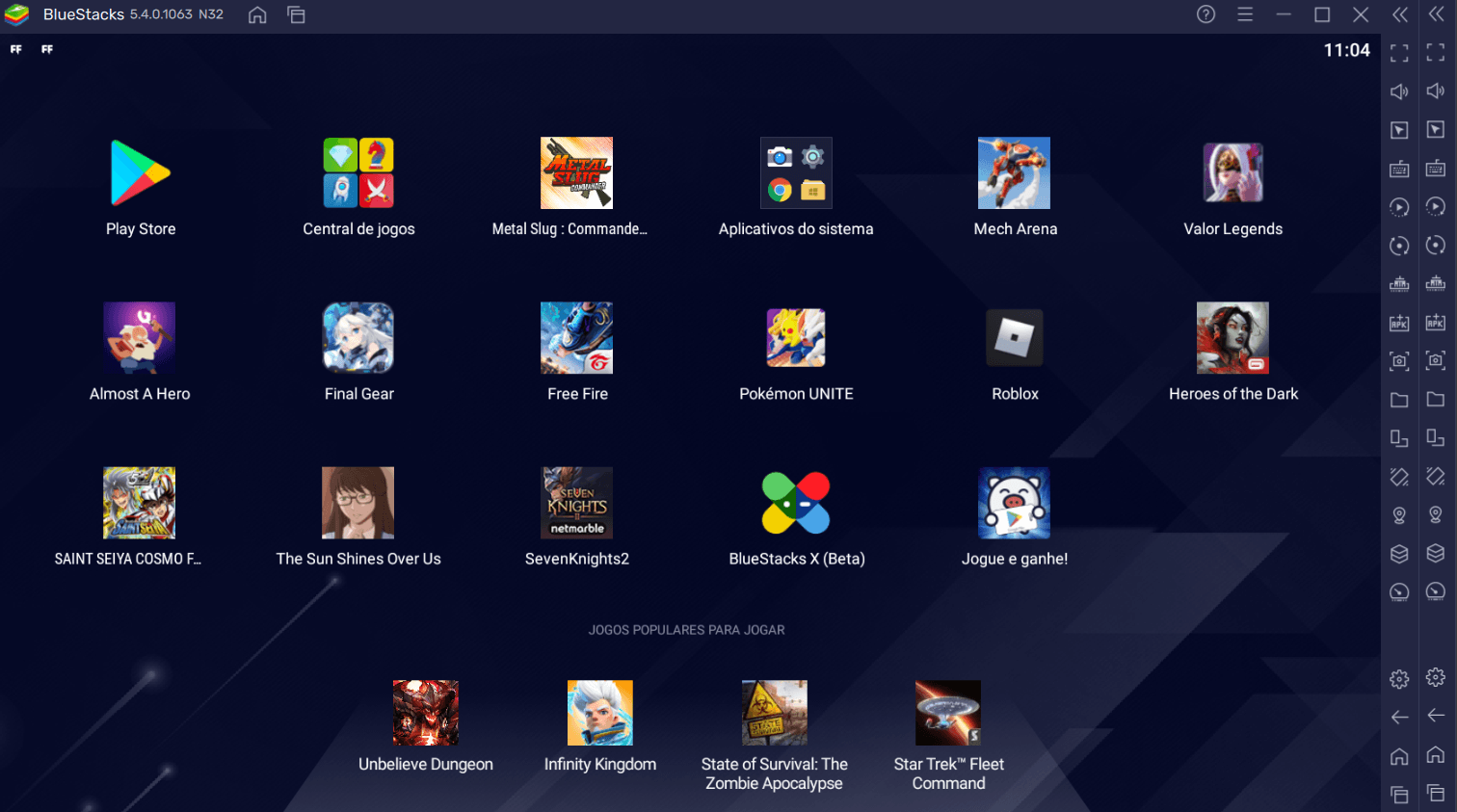This screenshot has height=812, width=1457.
Task: Open media folder in the rightmost sidebar column
Action: [1436, 399]
